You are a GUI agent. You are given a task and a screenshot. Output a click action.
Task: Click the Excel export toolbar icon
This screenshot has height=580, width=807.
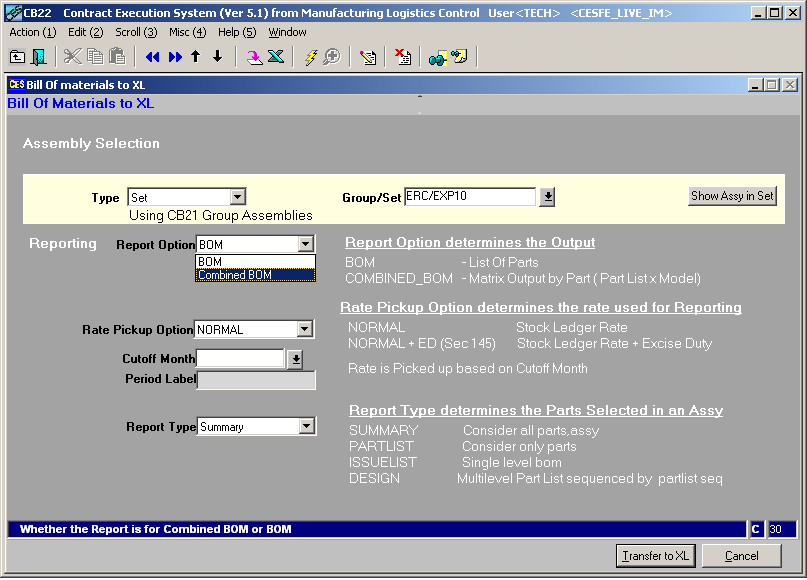click(276, 57)
